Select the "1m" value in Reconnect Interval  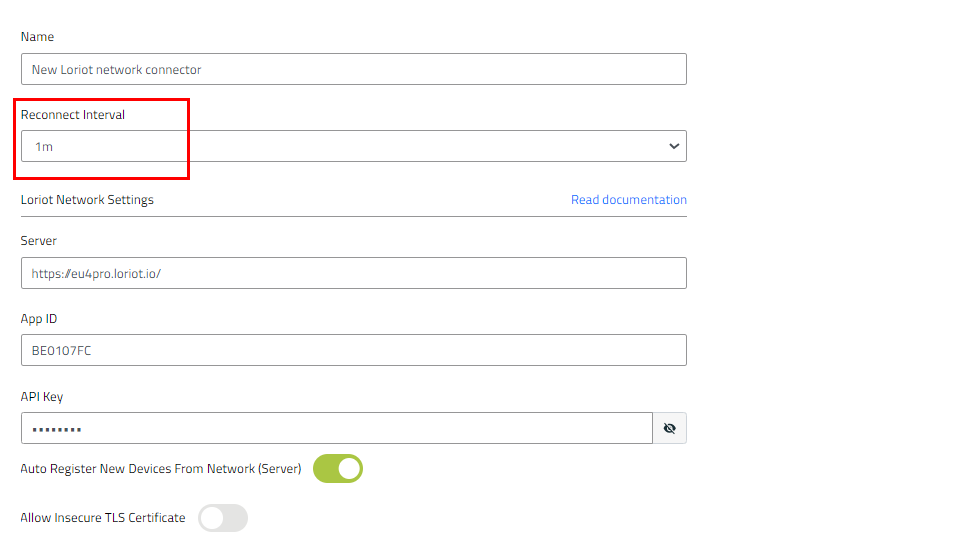click(x=44, y=147)
